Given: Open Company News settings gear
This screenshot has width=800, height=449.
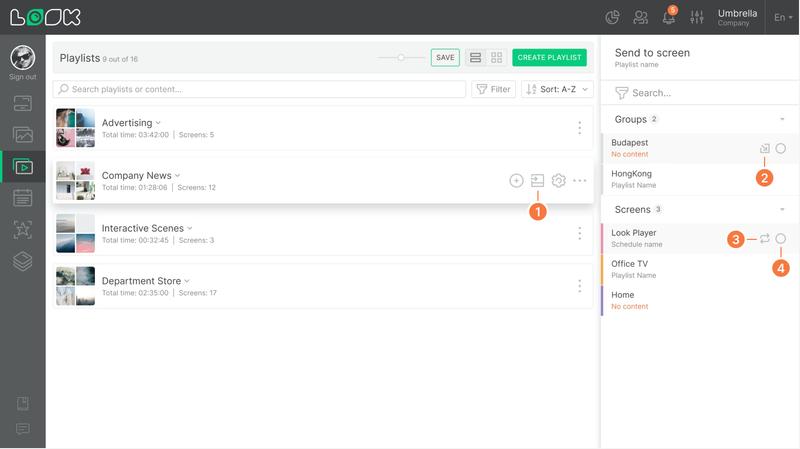Looking at the screenshot, I should coord(559,180).
